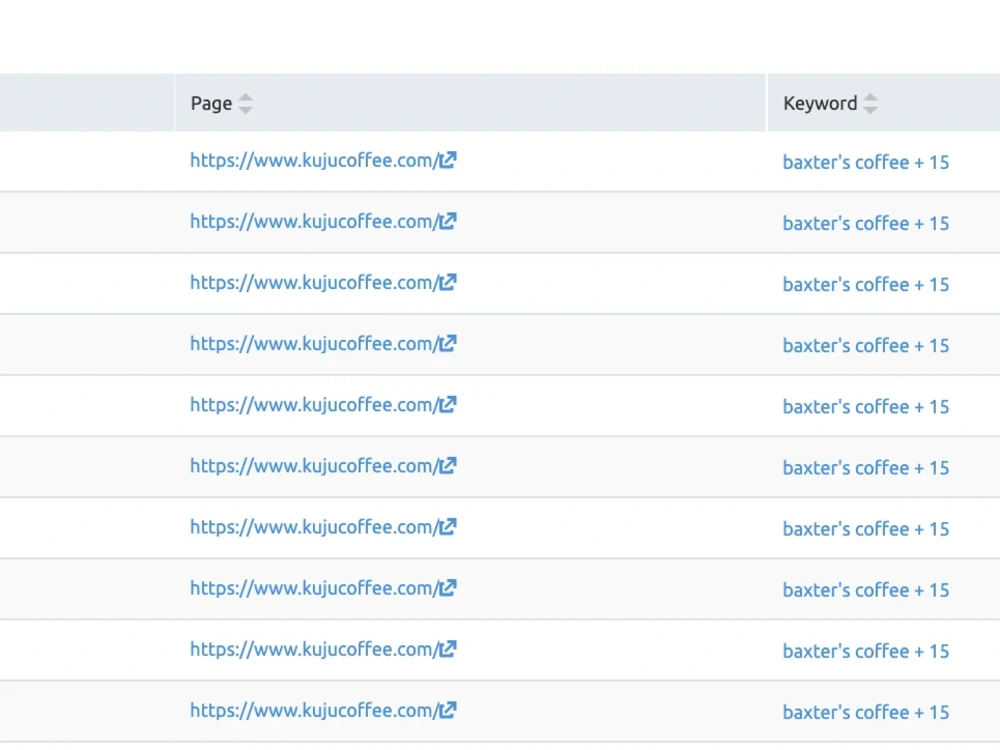This screenshot has height=750, width=1000.
Task: Click kujucoffee.com URL in fourth row
Action: click(314, 344)
